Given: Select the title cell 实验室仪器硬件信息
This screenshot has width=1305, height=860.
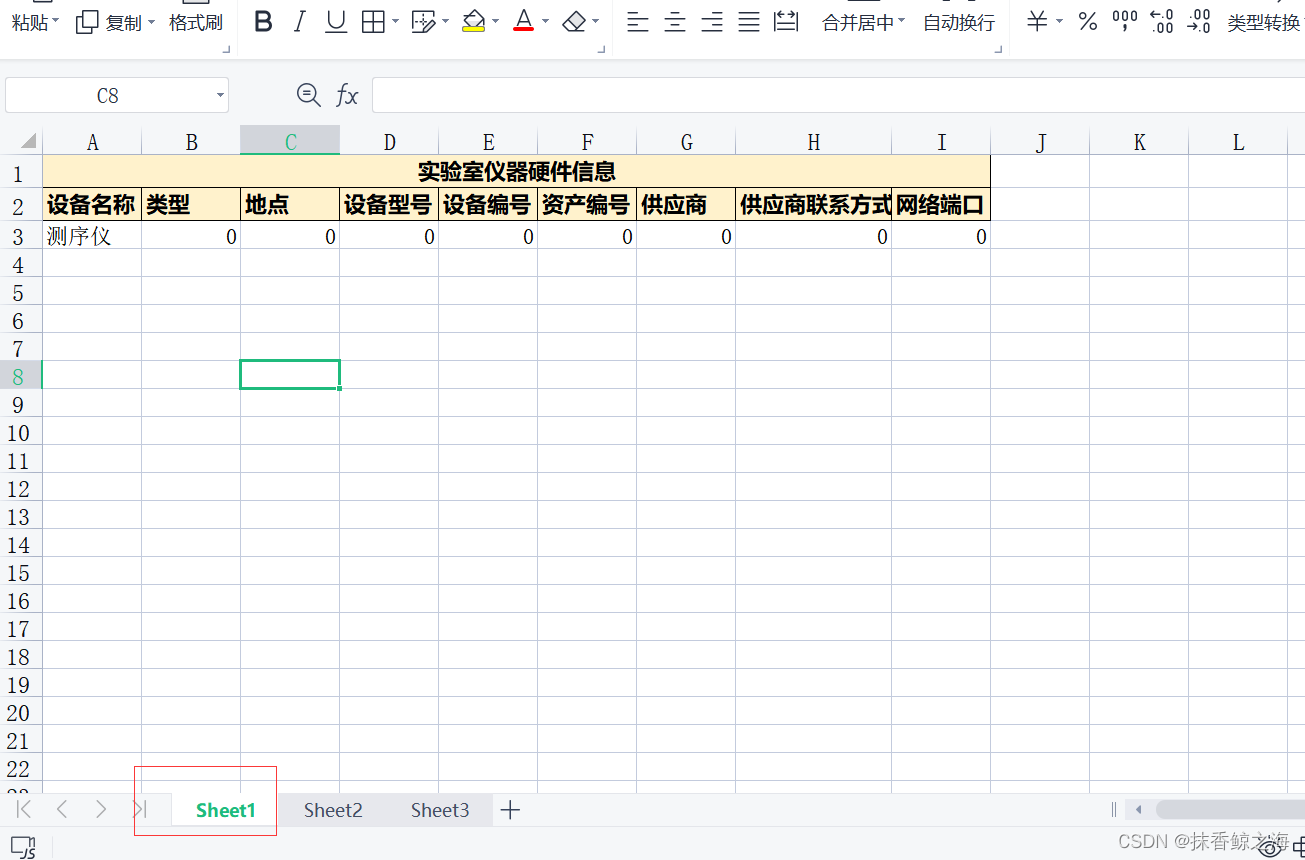Looking at the screenshot, I should coord(516,172).
